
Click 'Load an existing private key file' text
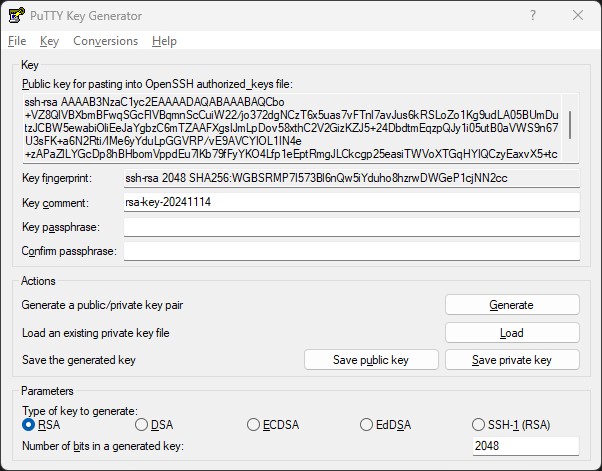[96, 333]
